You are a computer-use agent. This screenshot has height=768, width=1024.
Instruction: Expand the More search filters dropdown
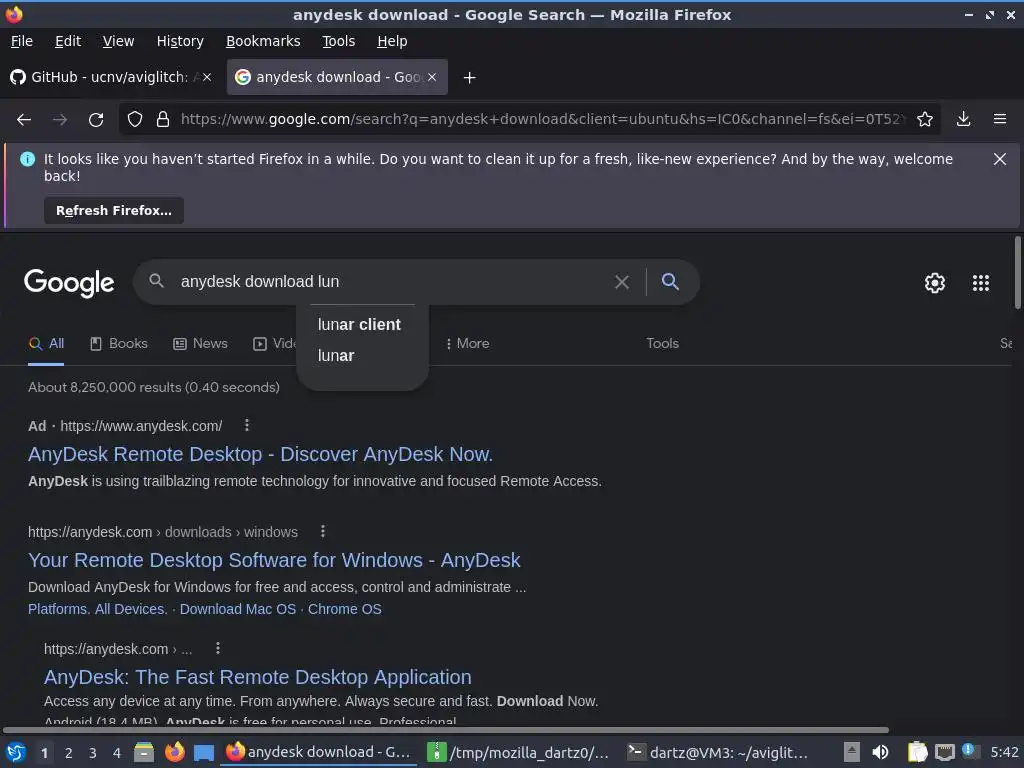click(x=467, y=344)
